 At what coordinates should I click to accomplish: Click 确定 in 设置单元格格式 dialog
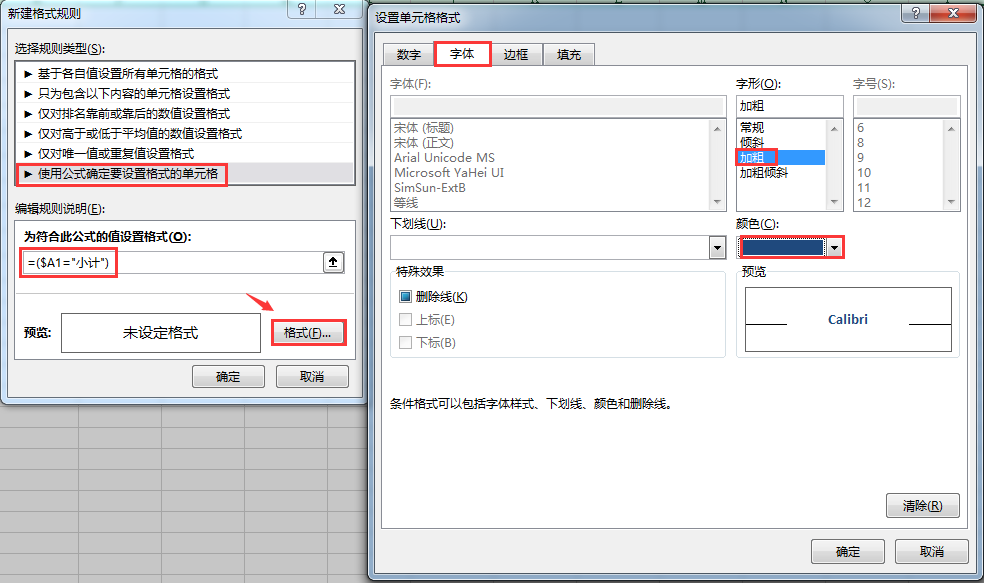[848, 552]
